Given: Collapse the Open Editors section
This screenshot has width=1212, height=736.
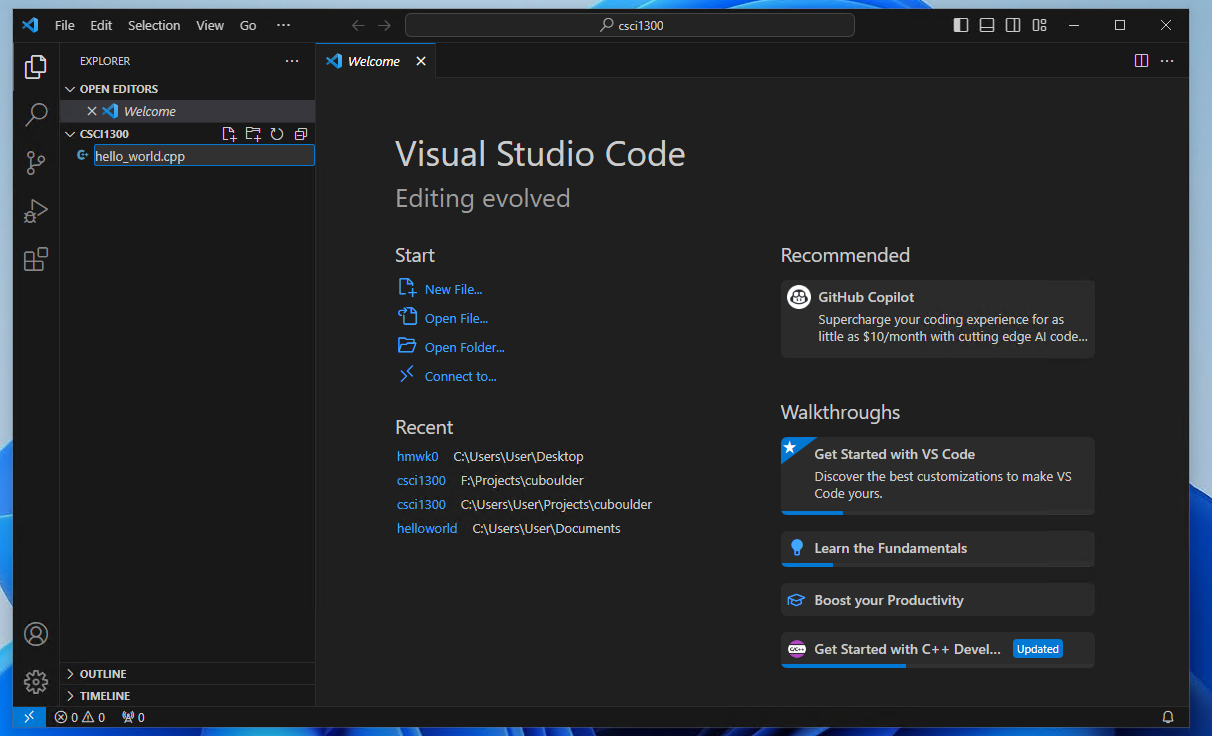Looking at the screenshot, I should 70,89.
